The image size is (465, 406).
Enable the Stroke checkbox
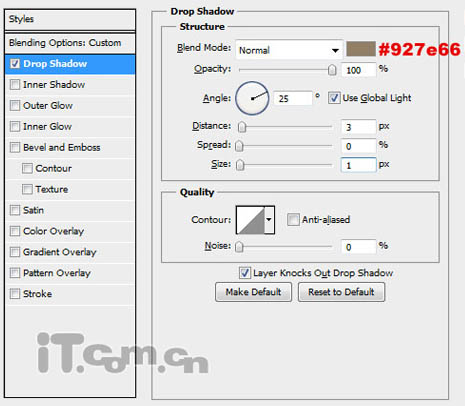pos(15,294)
